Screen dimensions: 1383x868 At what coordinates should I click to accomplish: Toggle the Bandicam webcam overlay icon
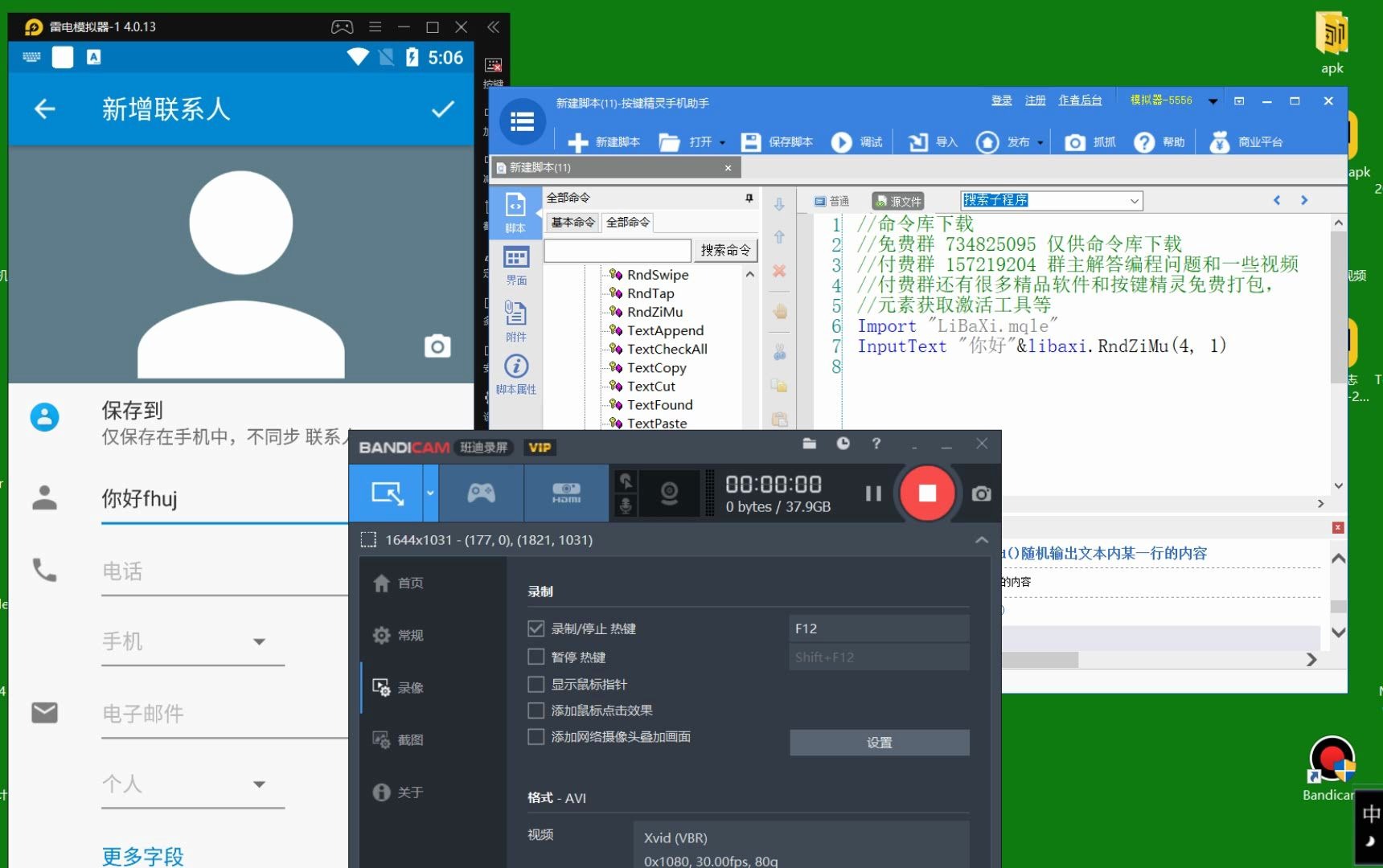668,493
